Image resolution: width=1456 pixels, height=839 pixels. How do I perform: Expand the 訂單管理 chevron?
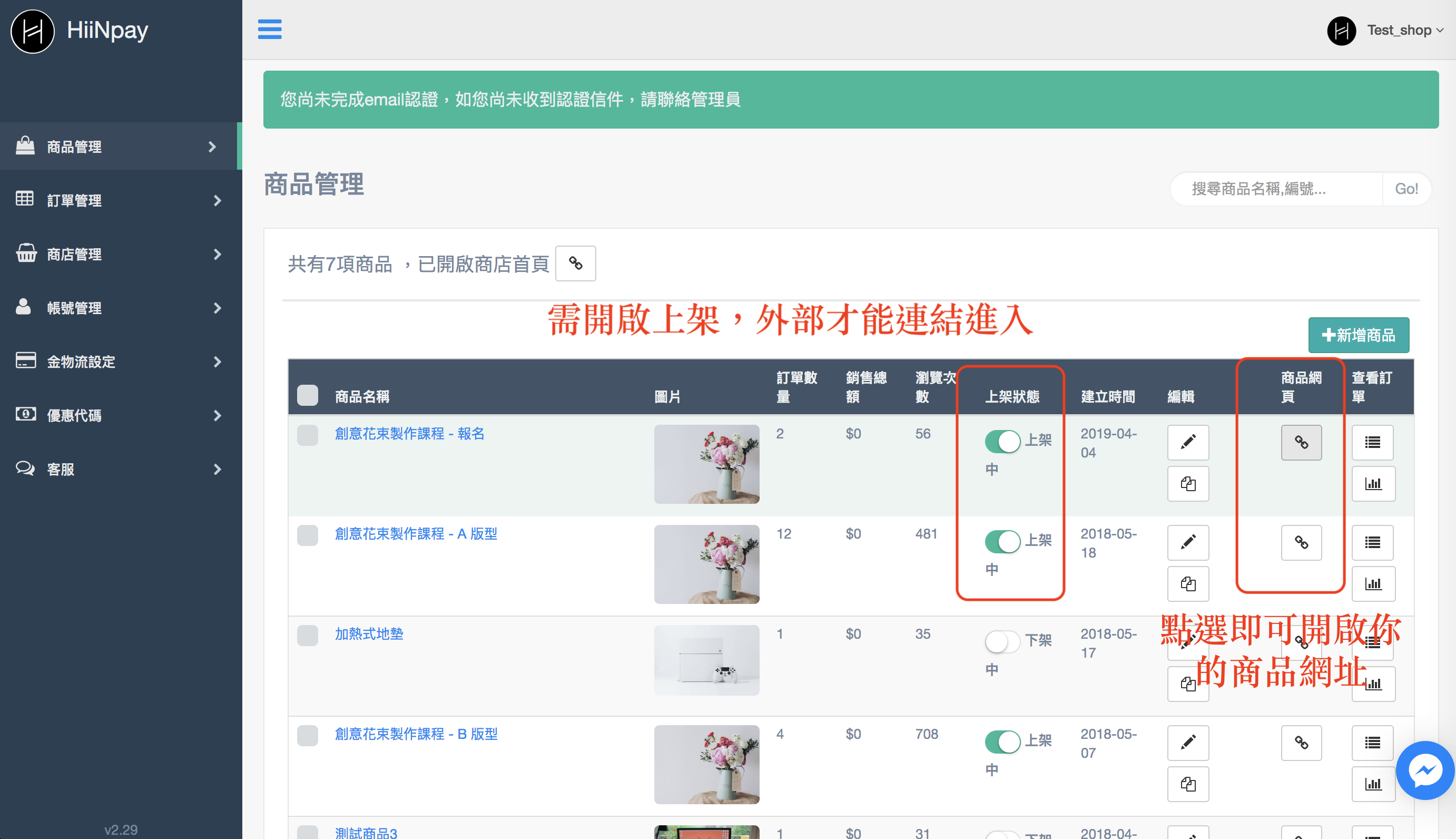217,201
